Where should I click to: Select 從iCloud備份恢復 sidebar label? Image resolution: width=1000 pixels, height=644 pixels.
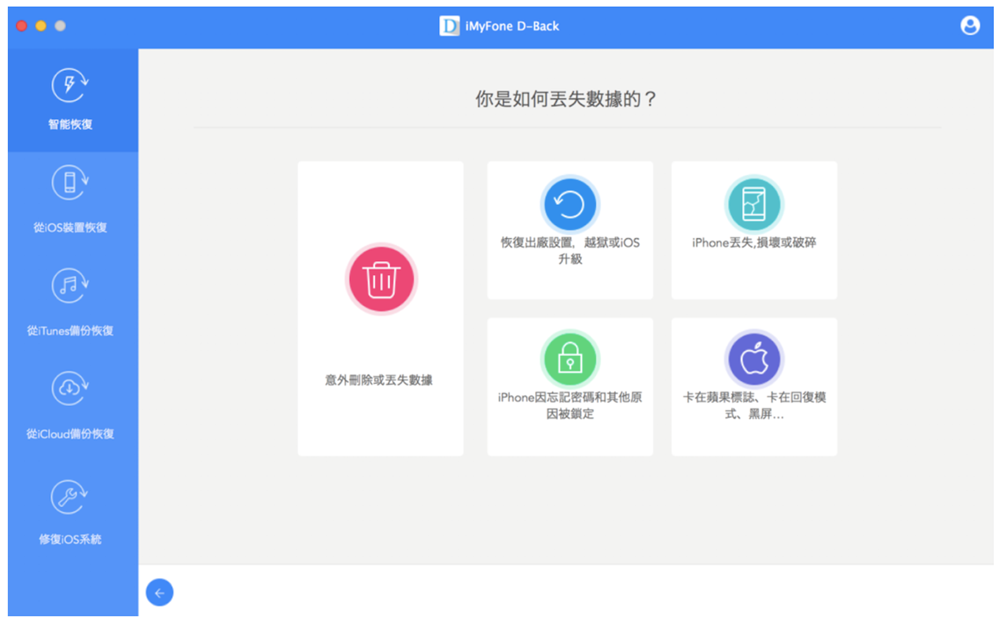[70, 434]
